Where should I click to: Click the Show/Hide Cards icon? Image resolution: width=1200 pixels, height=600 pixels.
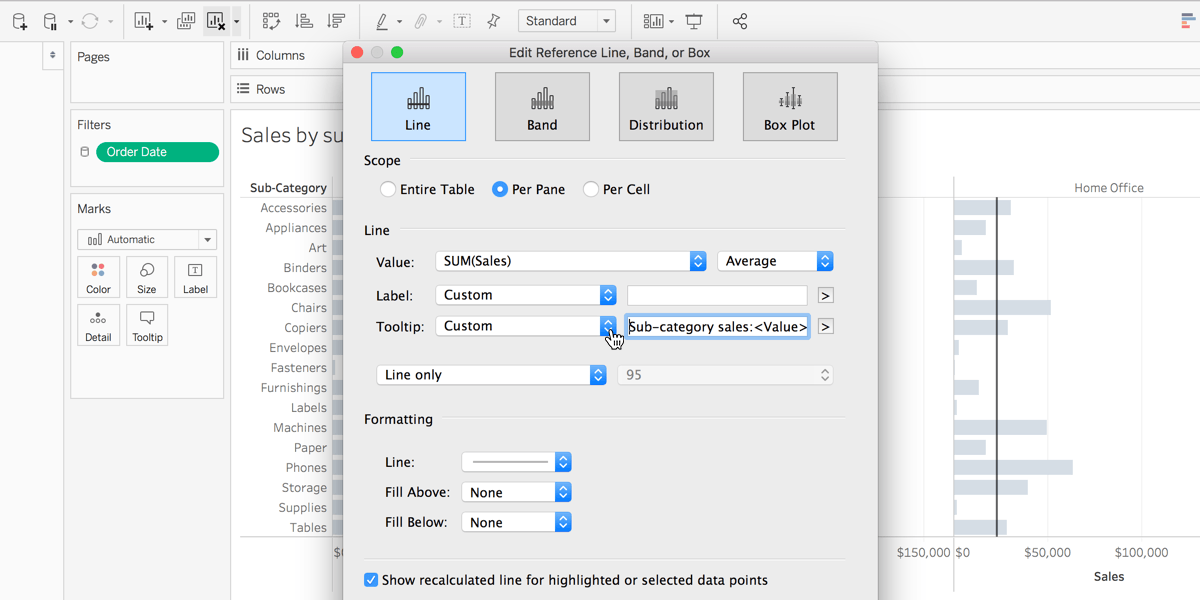coord(653,21)
